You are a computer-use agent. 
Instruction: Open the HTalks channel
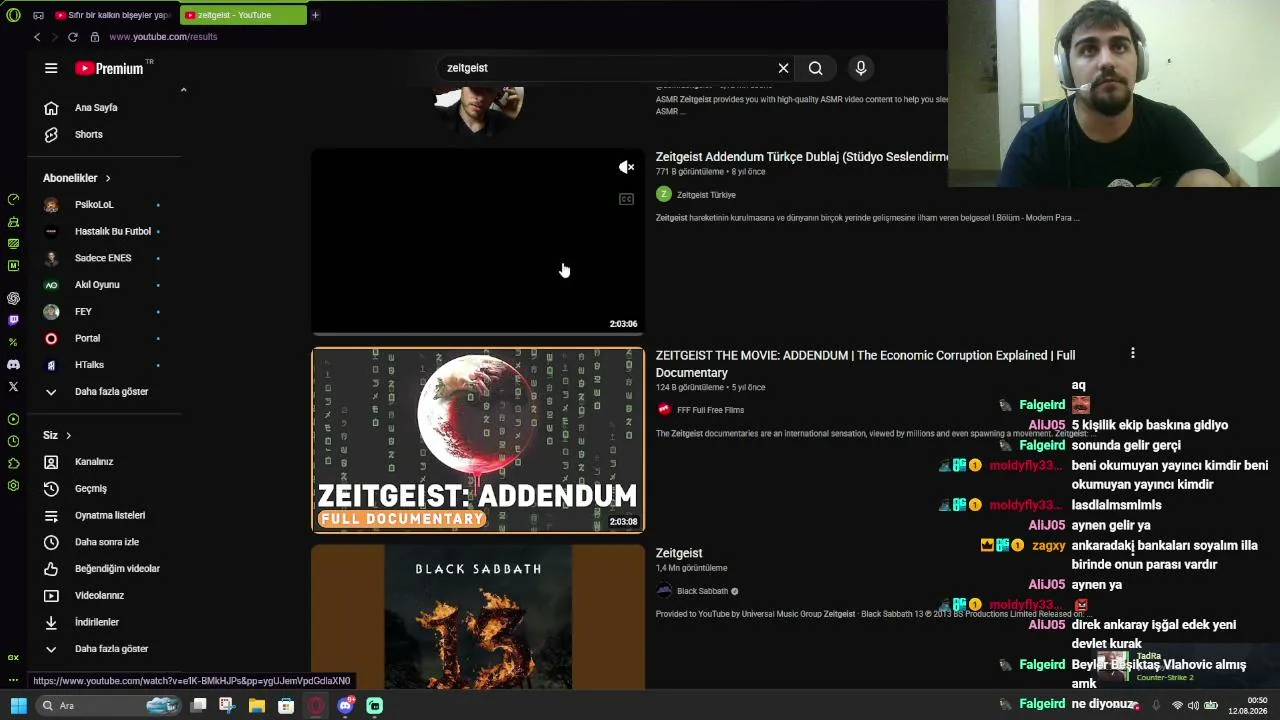[89, 365]
